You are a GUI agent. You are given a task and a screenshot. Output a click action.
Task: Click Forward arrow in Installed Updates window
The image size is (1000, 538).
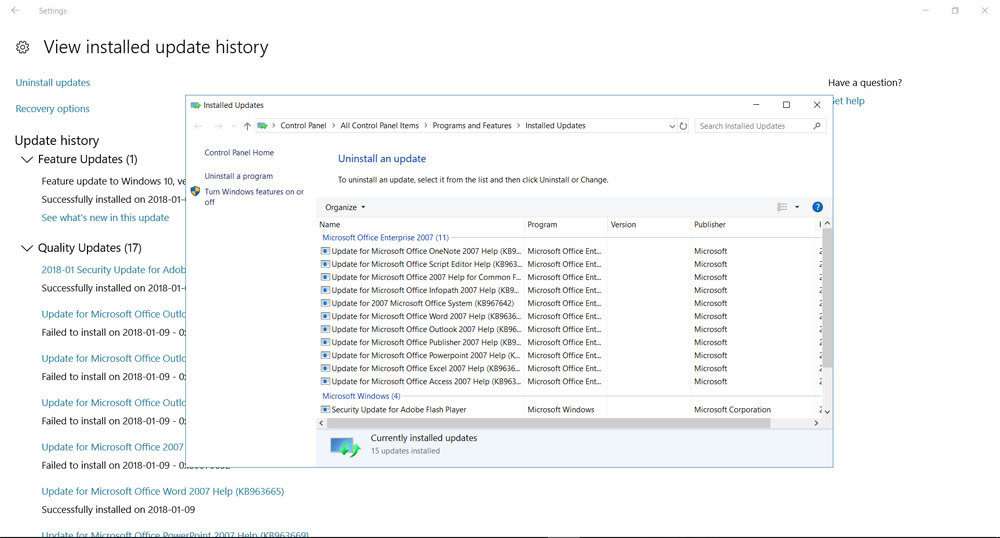(218, 126)
